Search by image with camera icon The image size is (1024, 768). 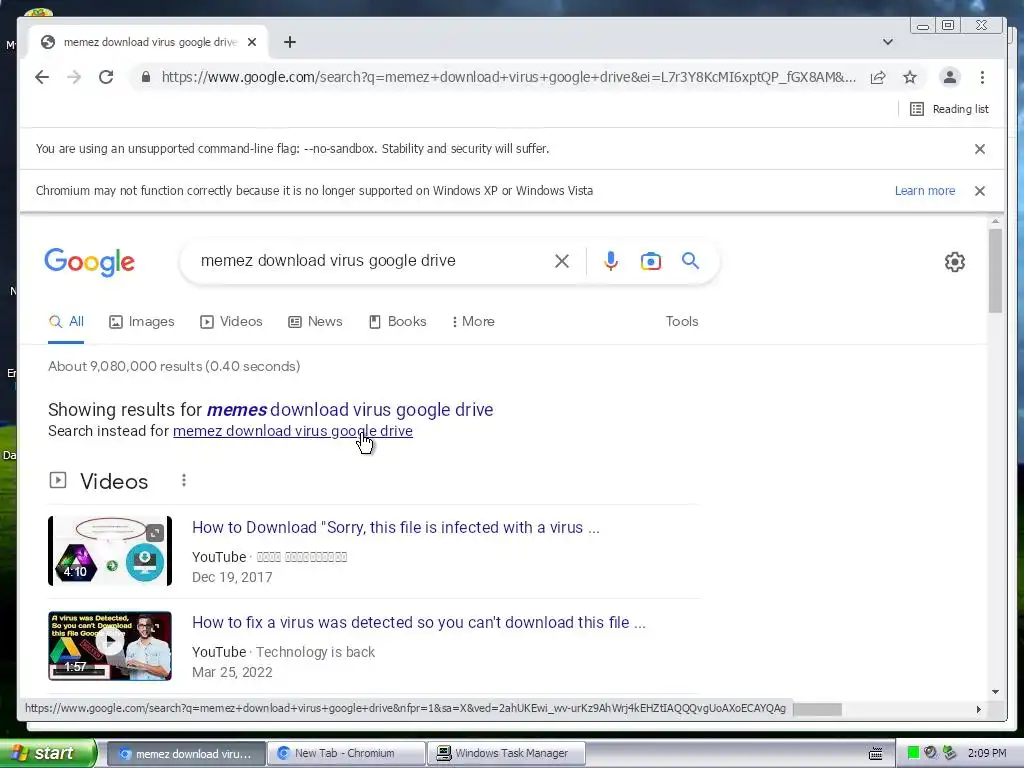(x=650, y=261)
